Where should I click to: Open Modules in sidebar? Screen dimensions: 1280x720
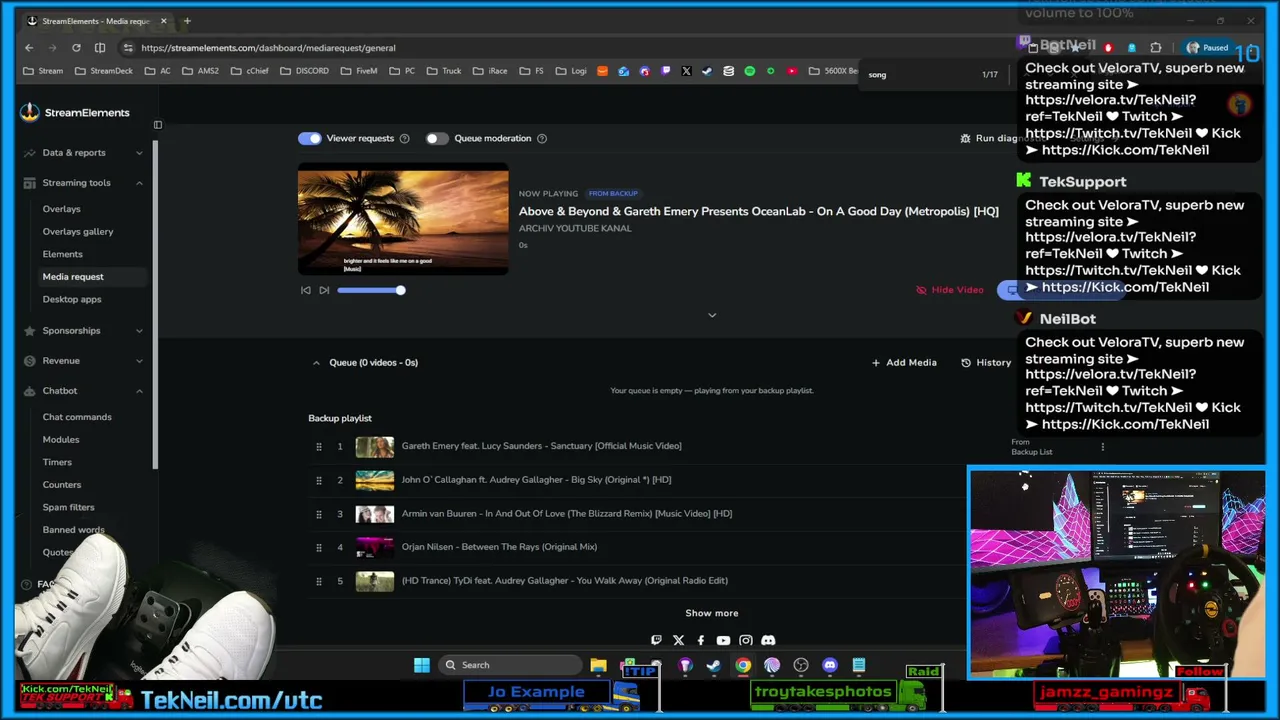61,440
